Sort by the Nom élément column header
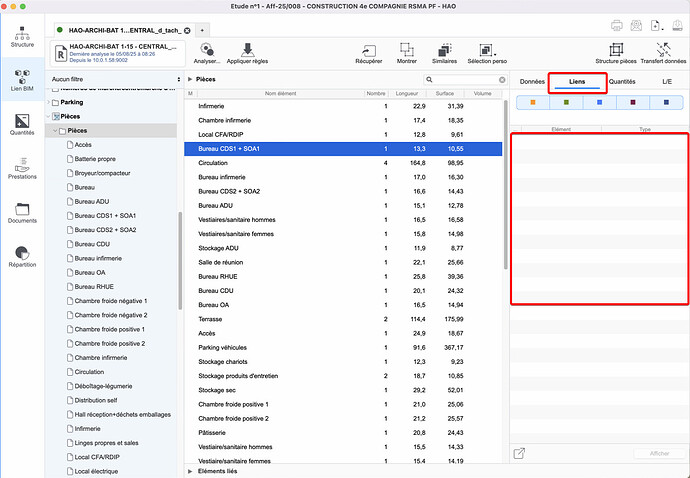690x478 pixels. coord(280,93)
